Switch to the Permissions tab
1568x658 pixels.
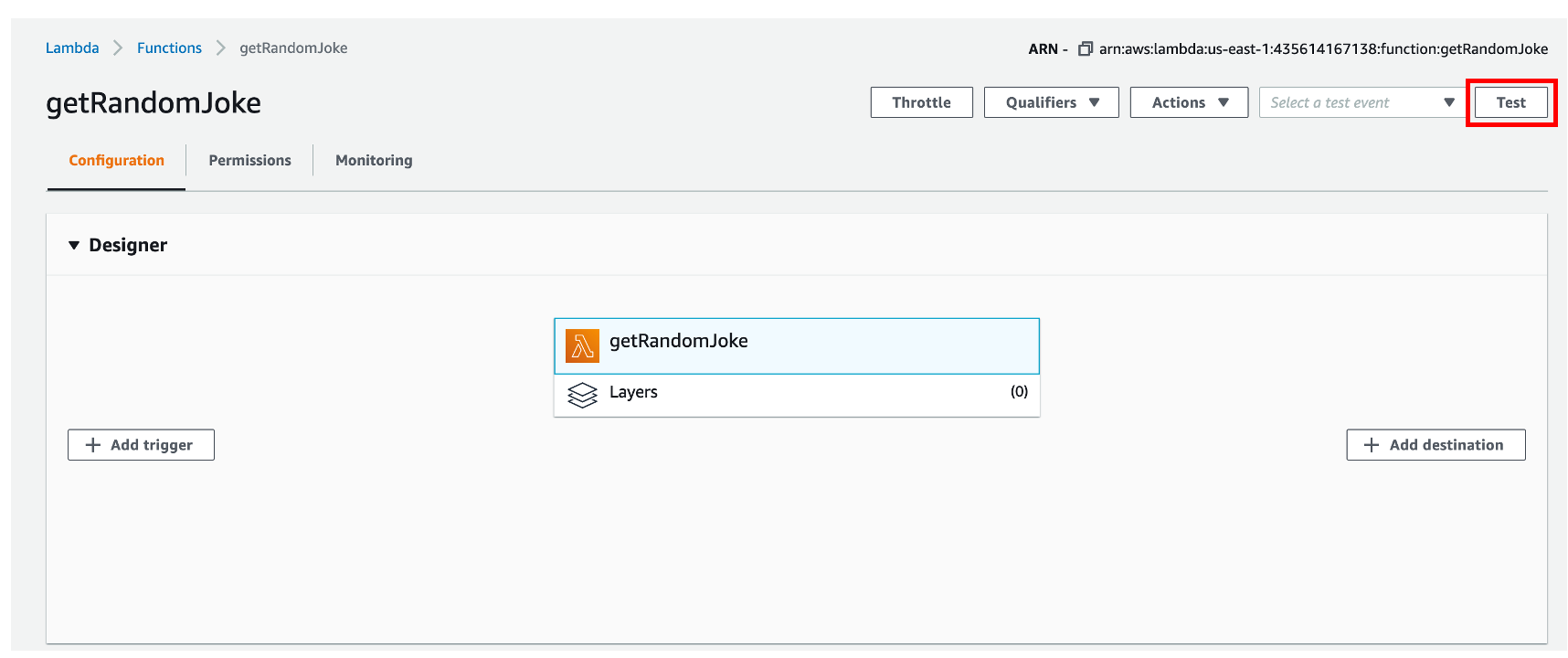pos(249,160)
